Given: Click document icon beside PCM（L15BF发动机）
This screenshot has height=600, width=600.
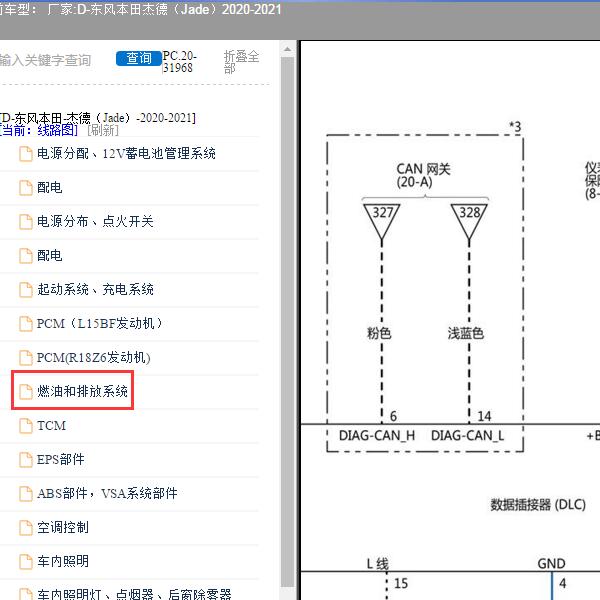Looking at the screenshot, I should pos(26,324).
